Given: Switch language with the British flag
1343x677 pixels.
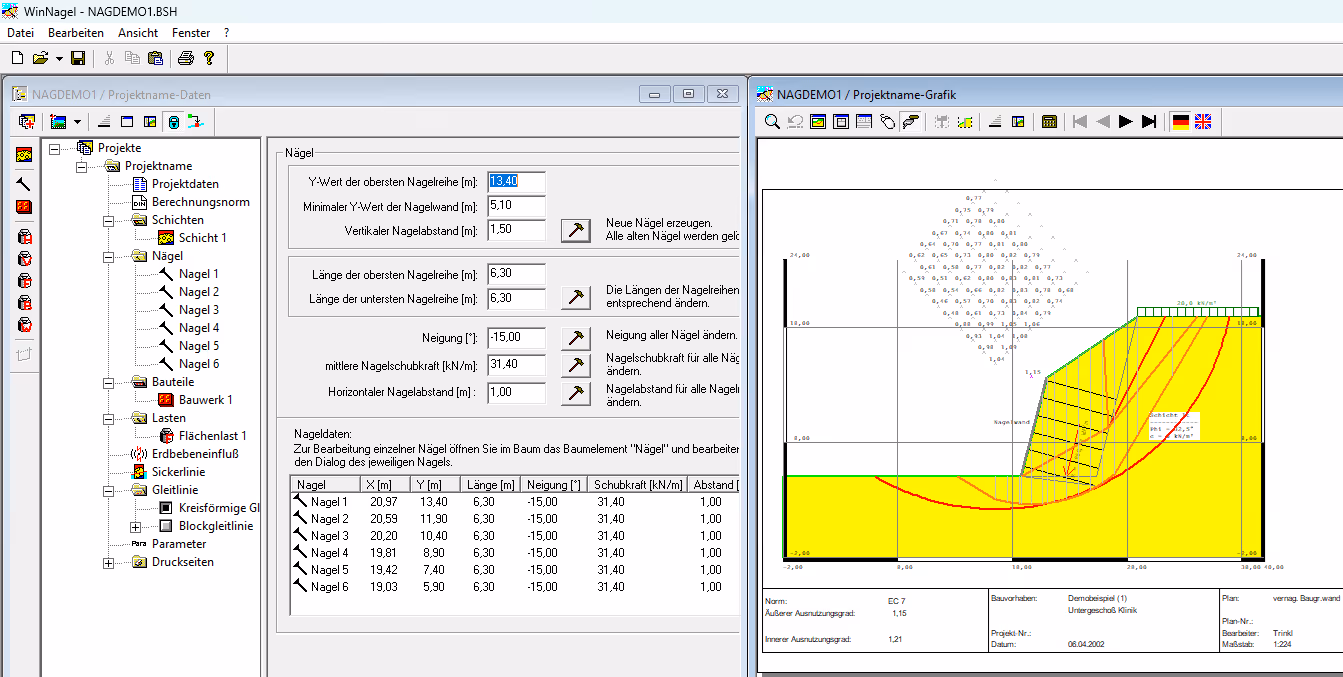Looking at the screenshot, I should tap(1203, 121).
